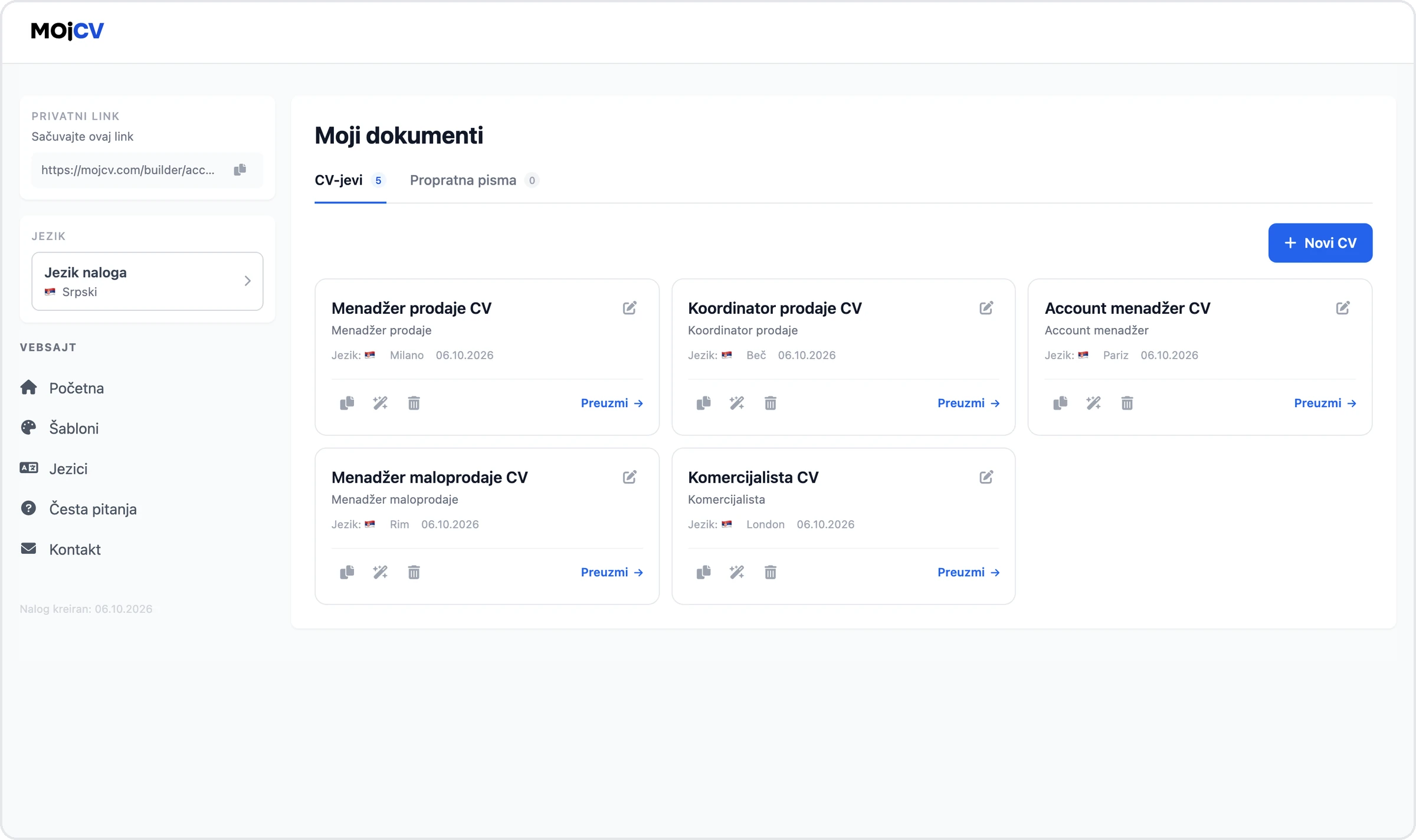
Task: Download the Menadžer prodaje CV via Preuzmi
Action: [612, 403]
